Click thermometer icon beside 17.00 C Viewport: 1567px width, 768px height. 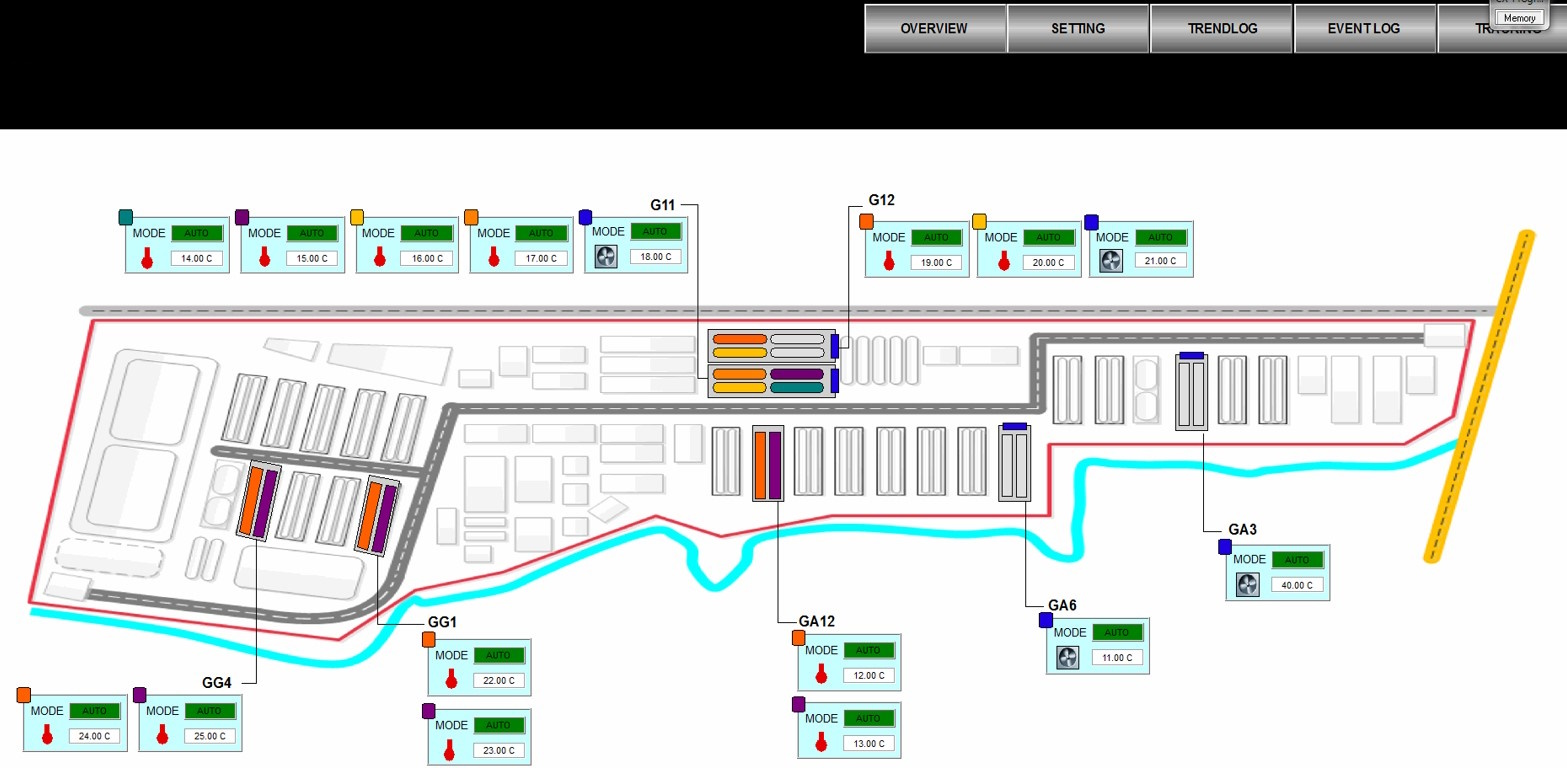pyautogui.click(x=493, y=257)
